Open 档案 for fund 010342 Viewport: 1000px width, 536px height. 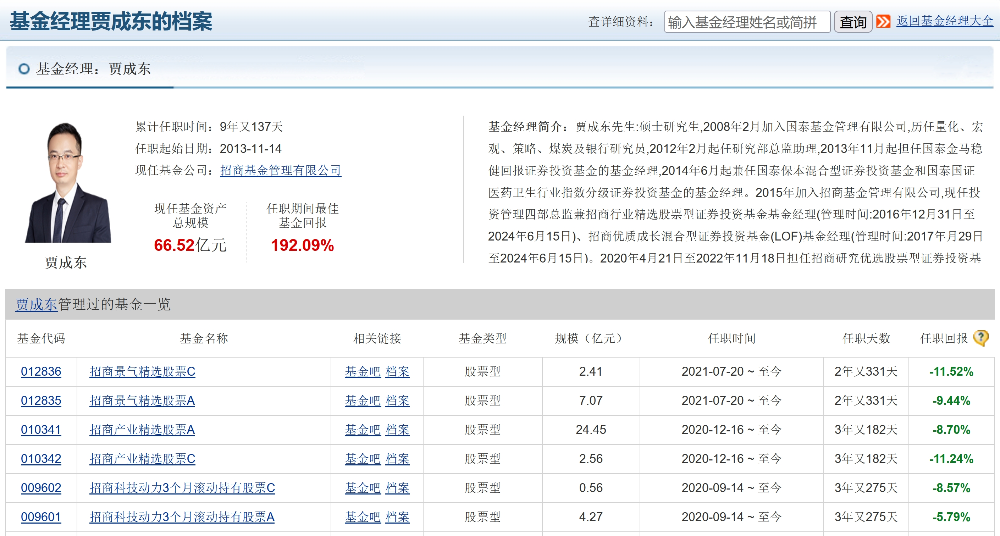(397, 459)
